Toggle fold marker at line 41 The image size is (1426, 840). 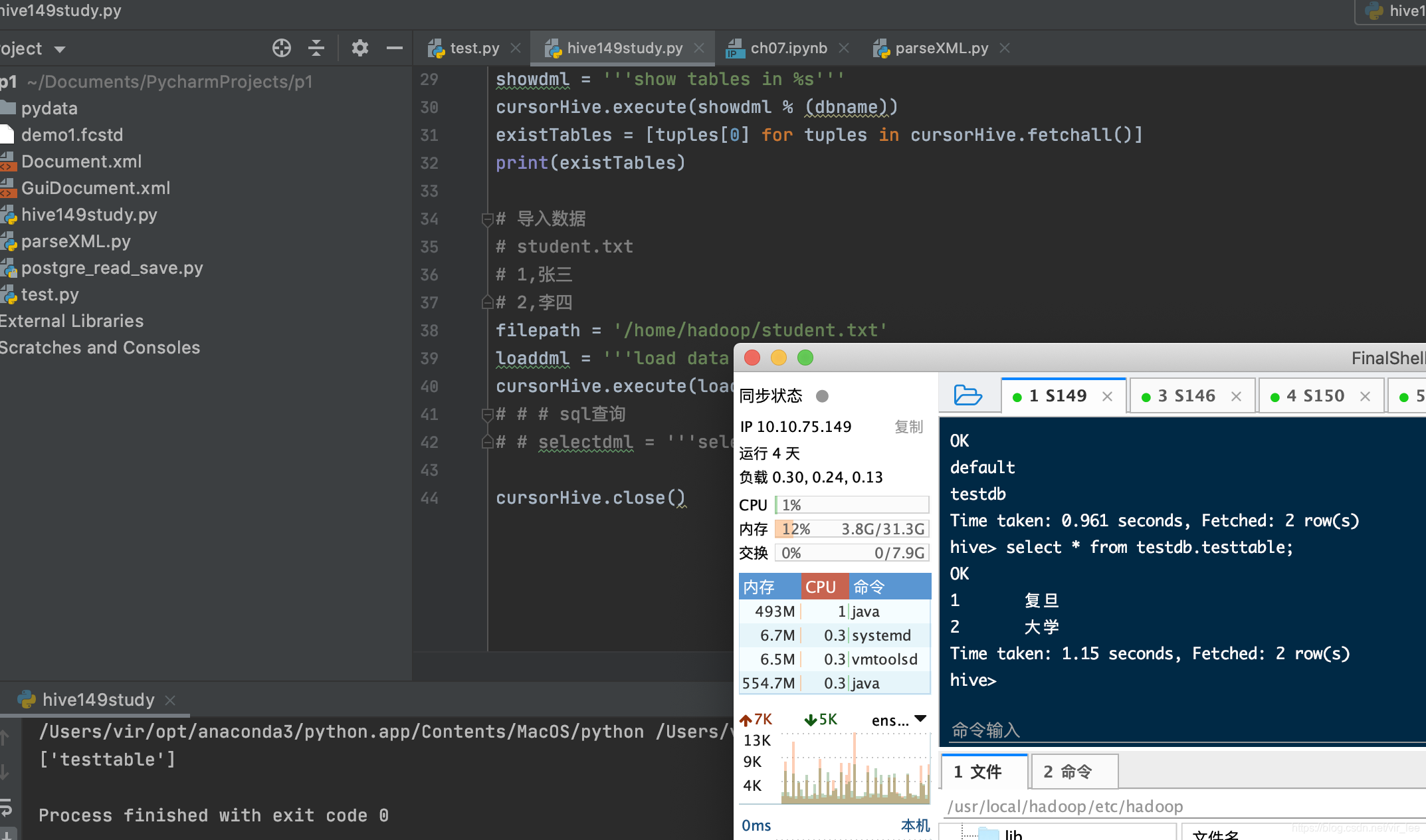pyautogui.click(x=487, y=415)
